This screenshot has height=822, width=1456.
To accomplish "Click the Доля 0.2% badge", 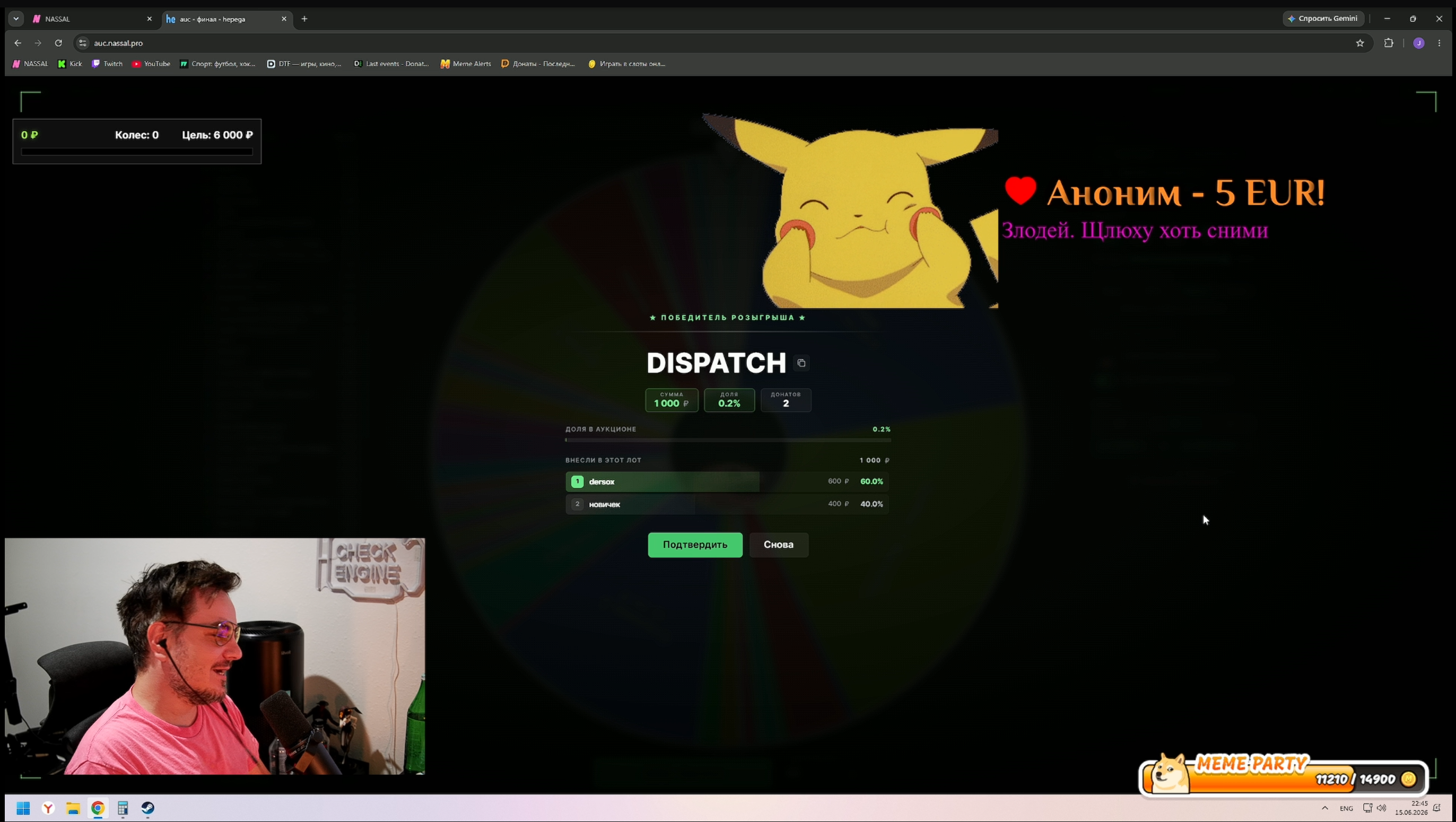I will 729,400.
